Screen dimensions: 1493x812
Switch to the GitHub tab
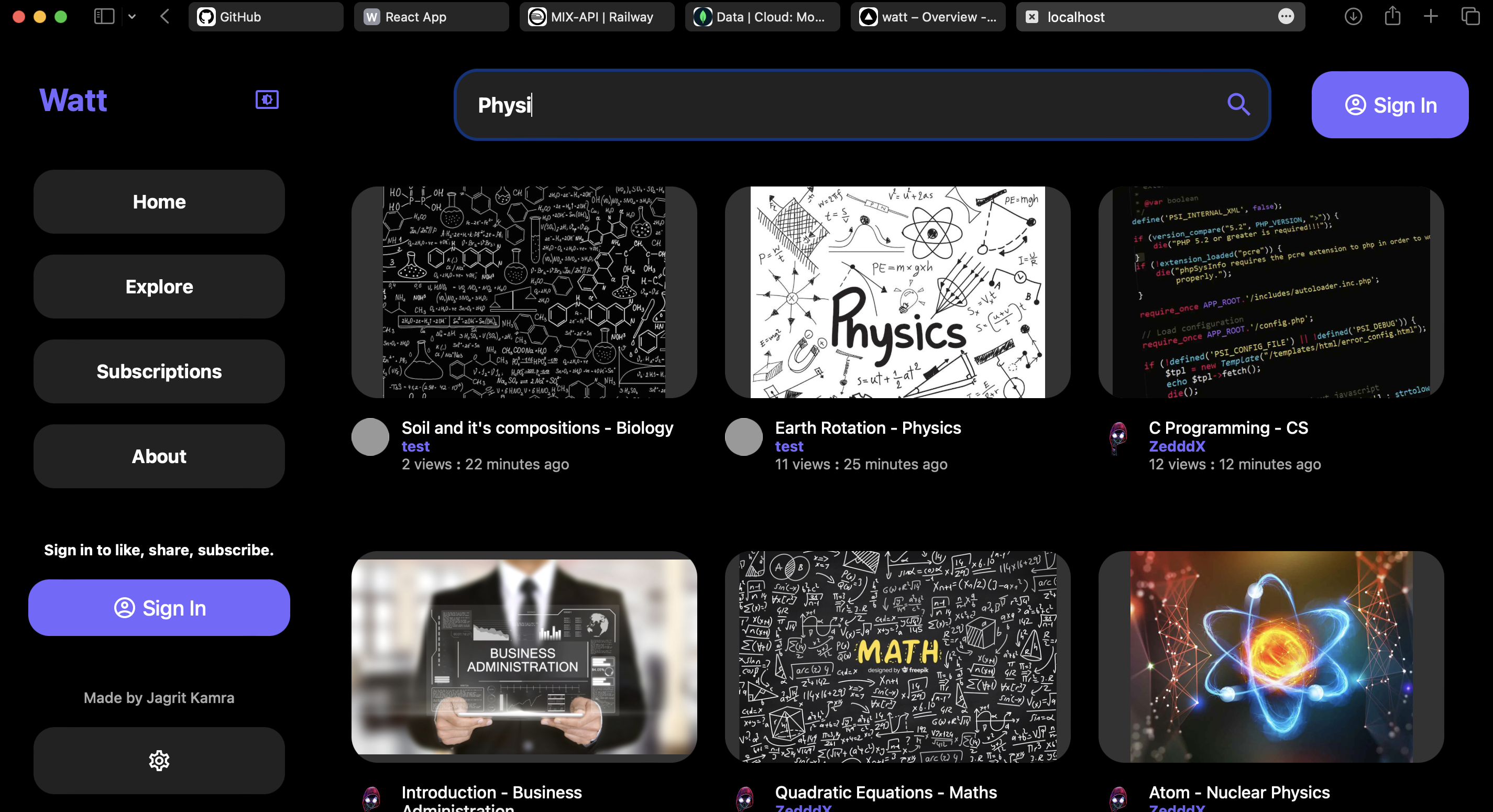pos(266,17)
